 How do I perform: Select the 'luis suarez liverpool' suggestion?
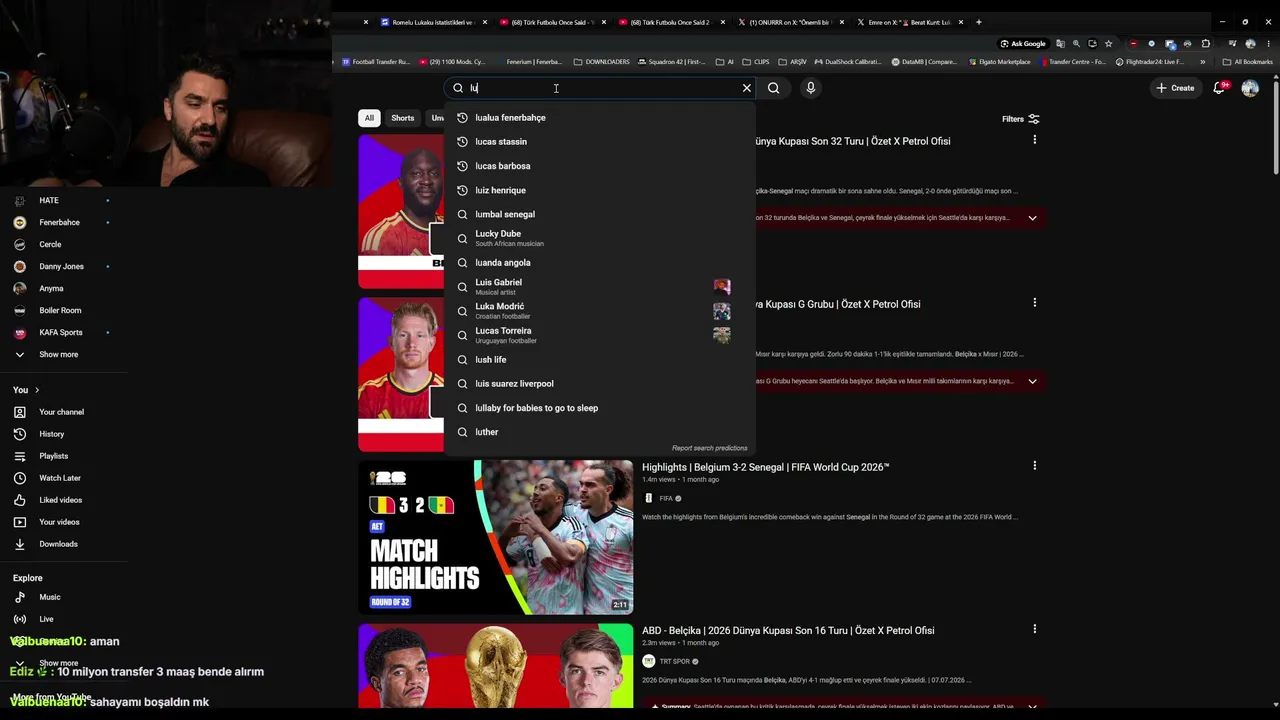coord(600,384)
